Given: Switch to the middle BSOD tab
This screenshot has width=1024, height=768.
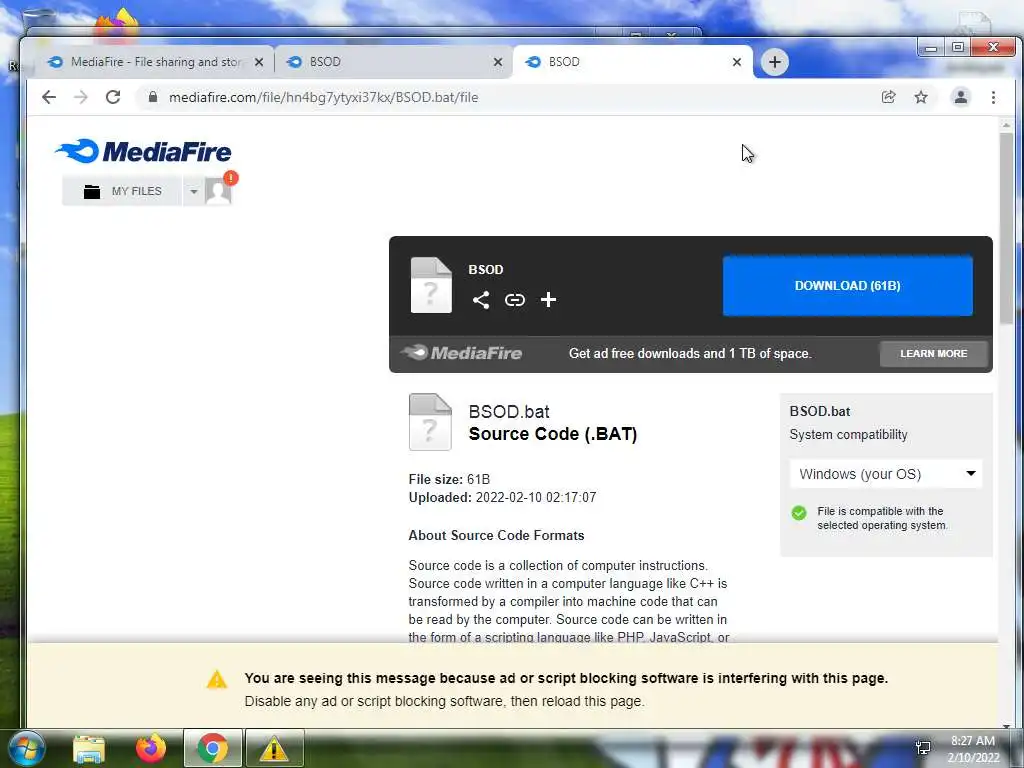Looking at the screenshot, I should (392, 62).
